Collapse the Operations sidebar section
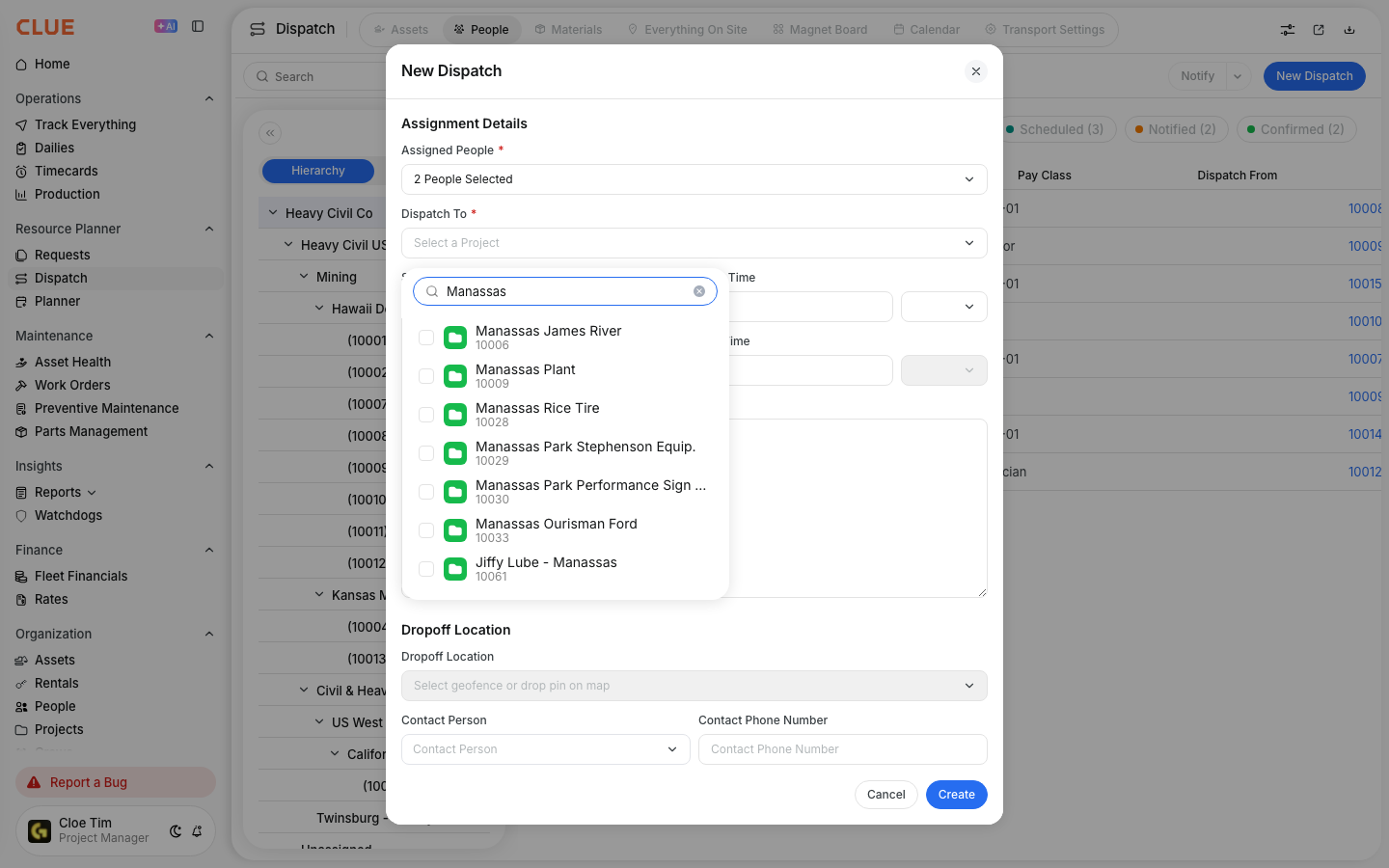1389x868 pixels. [209, 98]
